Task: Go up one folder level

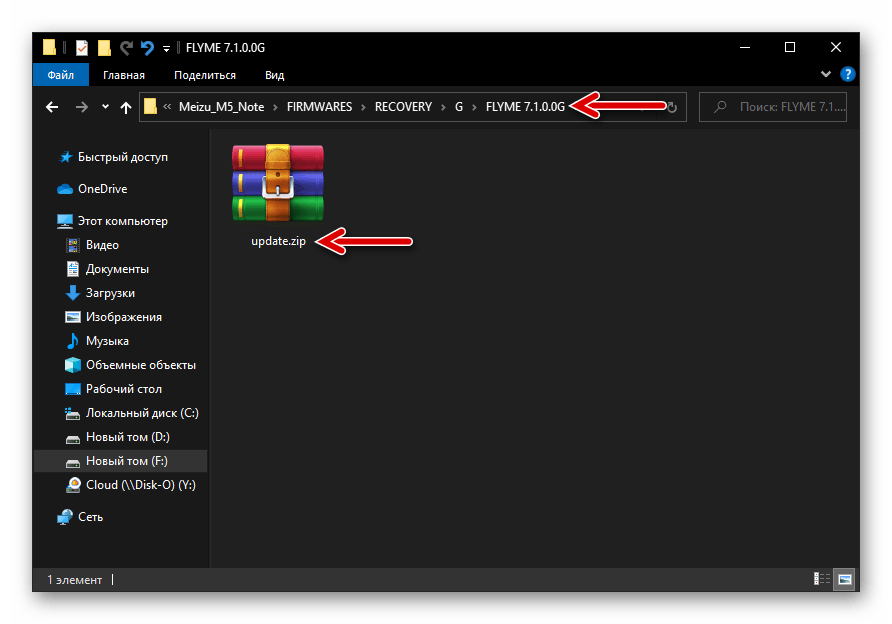Action: point(126,107)
